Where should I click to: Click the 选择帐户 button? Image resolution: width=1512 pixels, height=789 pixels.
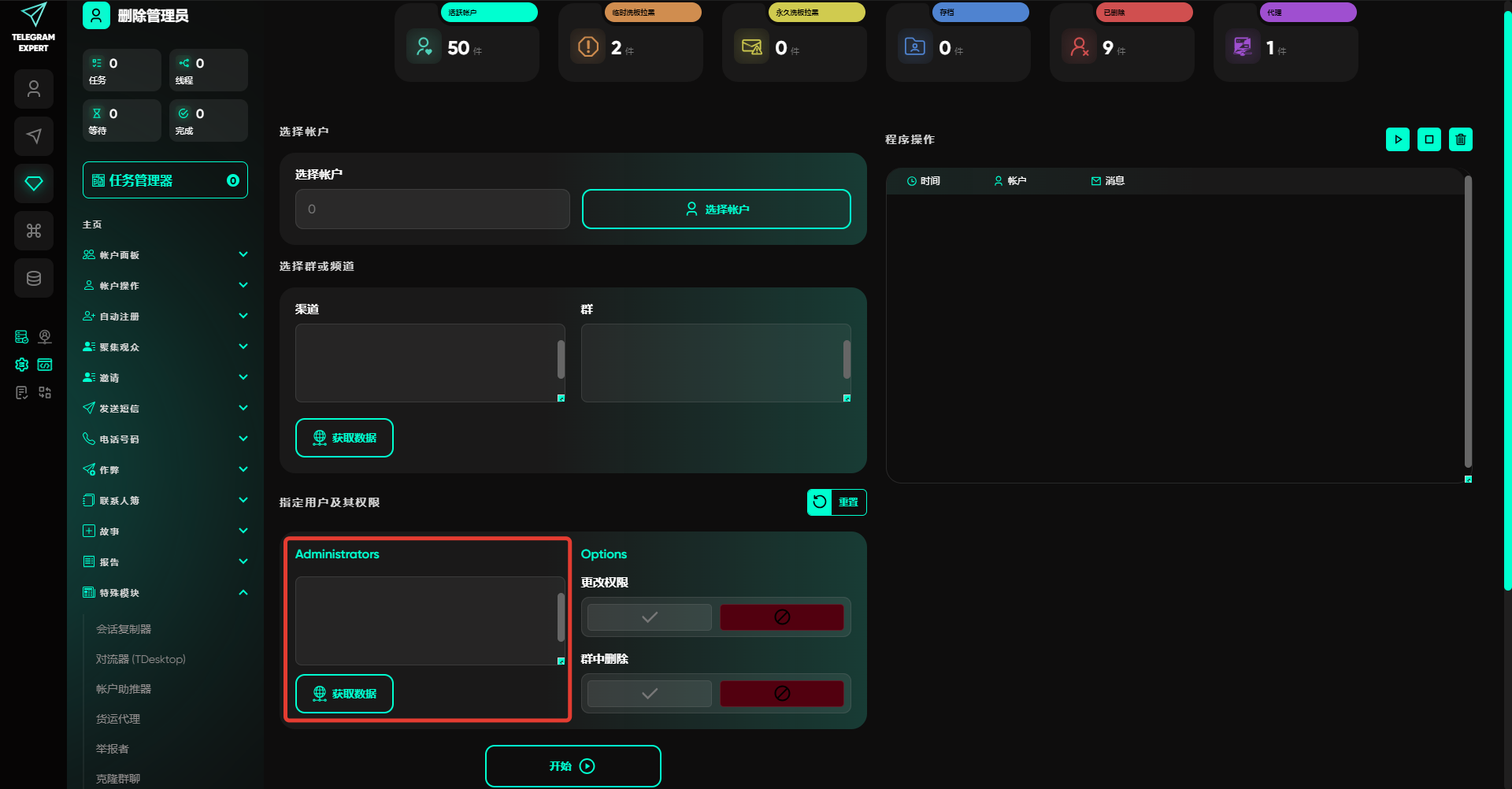(716, 209)
